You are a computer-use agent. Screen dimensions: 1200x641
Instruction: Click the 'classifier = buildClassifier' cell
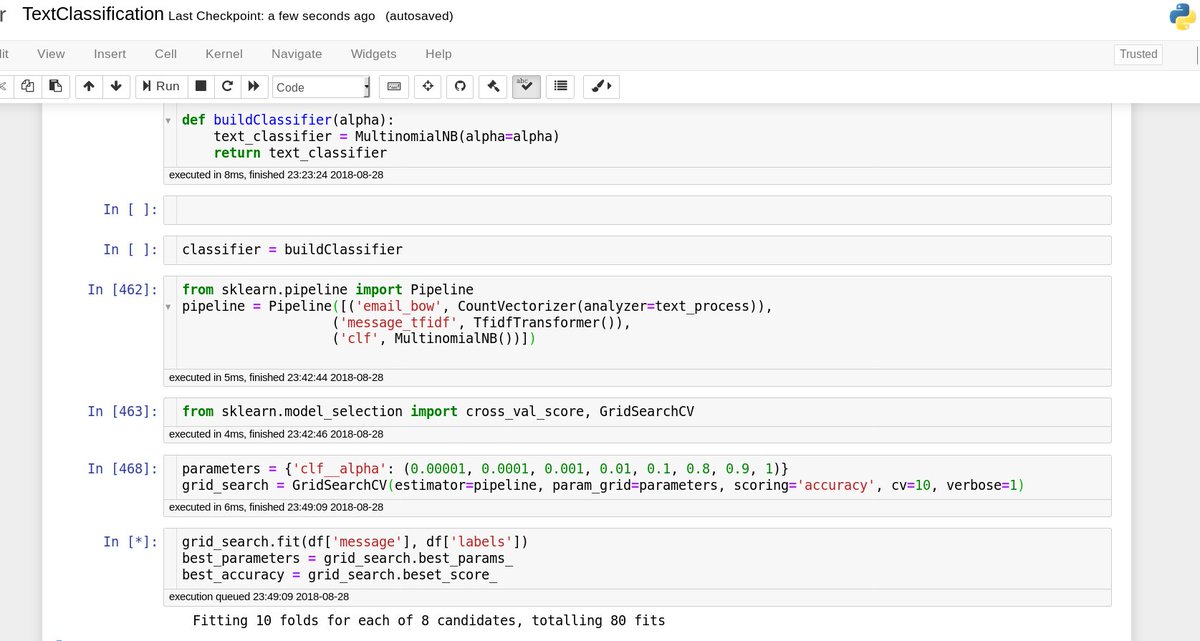pos(644,250)
